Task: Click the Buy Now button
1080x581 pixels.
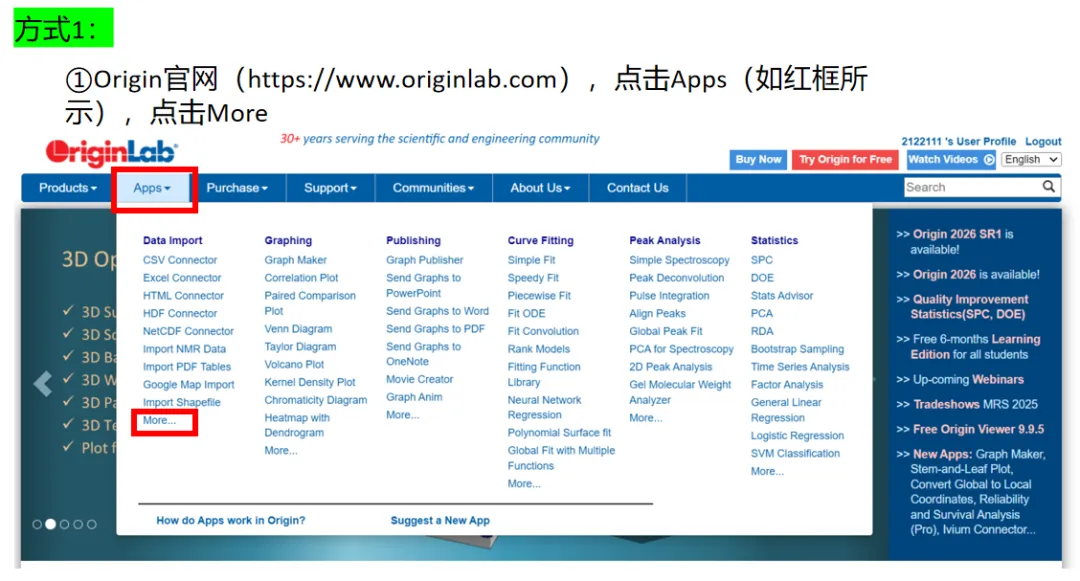Action: [x=758, y=160]
